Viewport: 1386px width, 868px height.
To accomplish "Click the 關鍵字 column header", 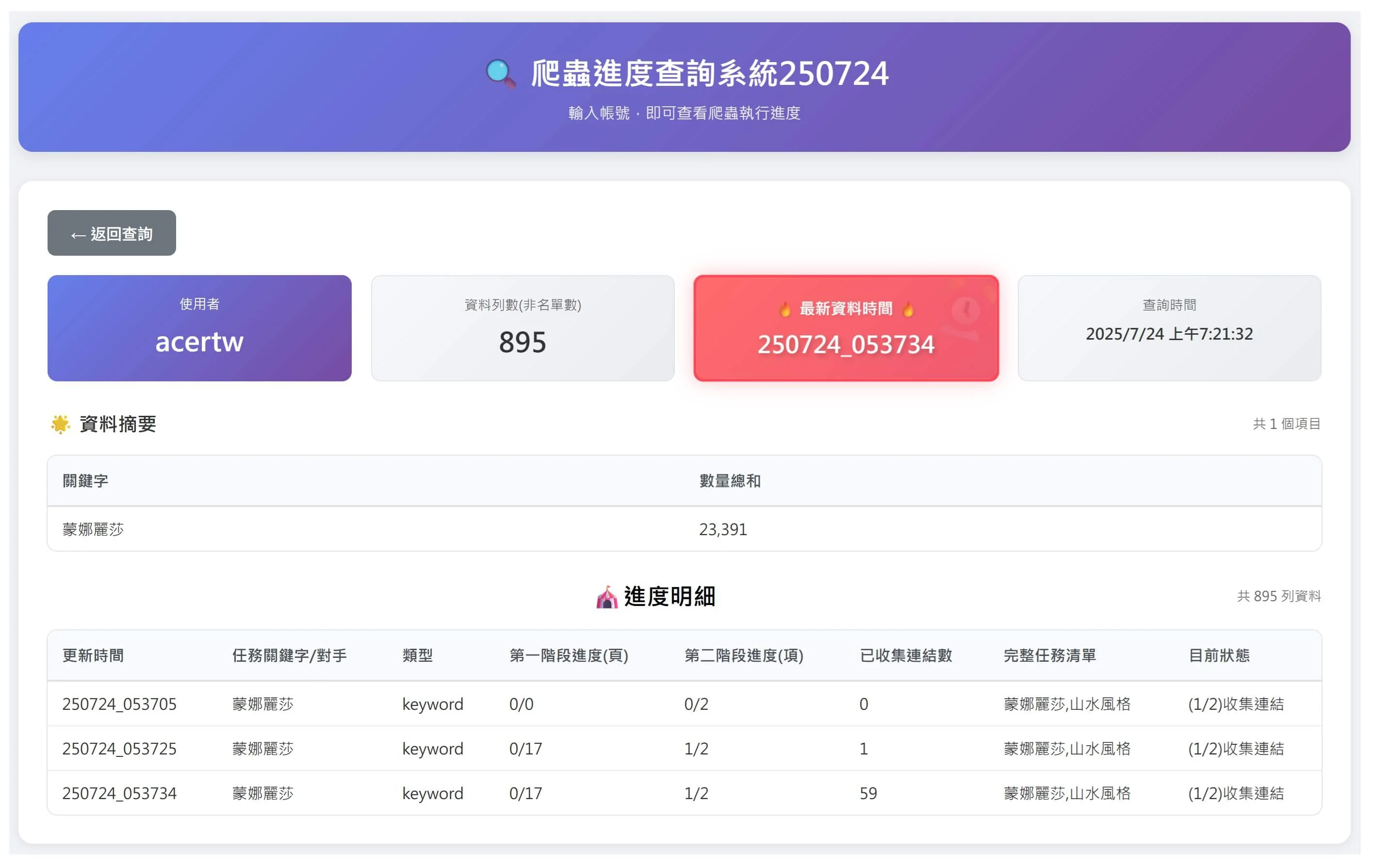I will [x=85, y=481].
